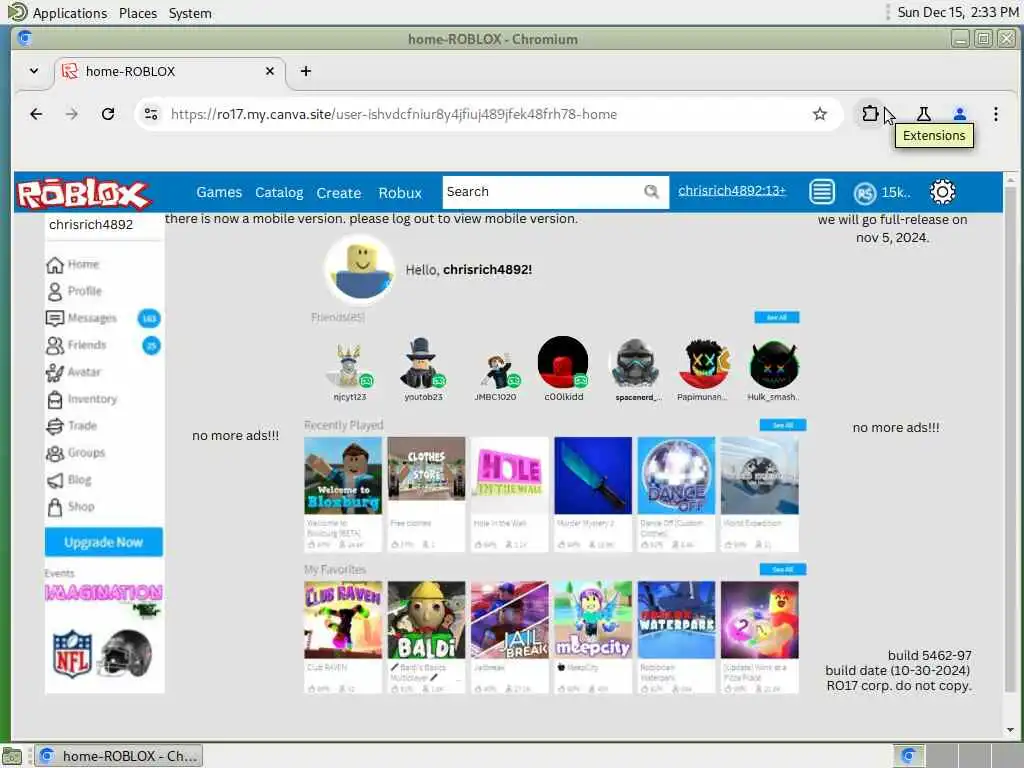Open the Chromium three-dot menu
Image resolution: width=1024 pixels, height=768 pixels.
tap(995, 114)
